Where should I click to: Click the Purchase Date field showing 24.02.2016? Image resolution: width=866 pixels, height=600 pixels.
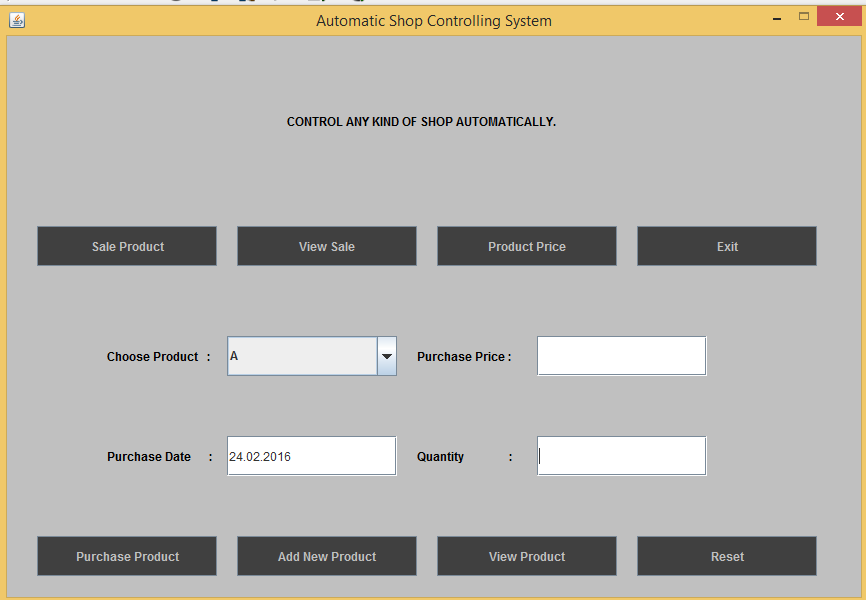tap(310, 455)
